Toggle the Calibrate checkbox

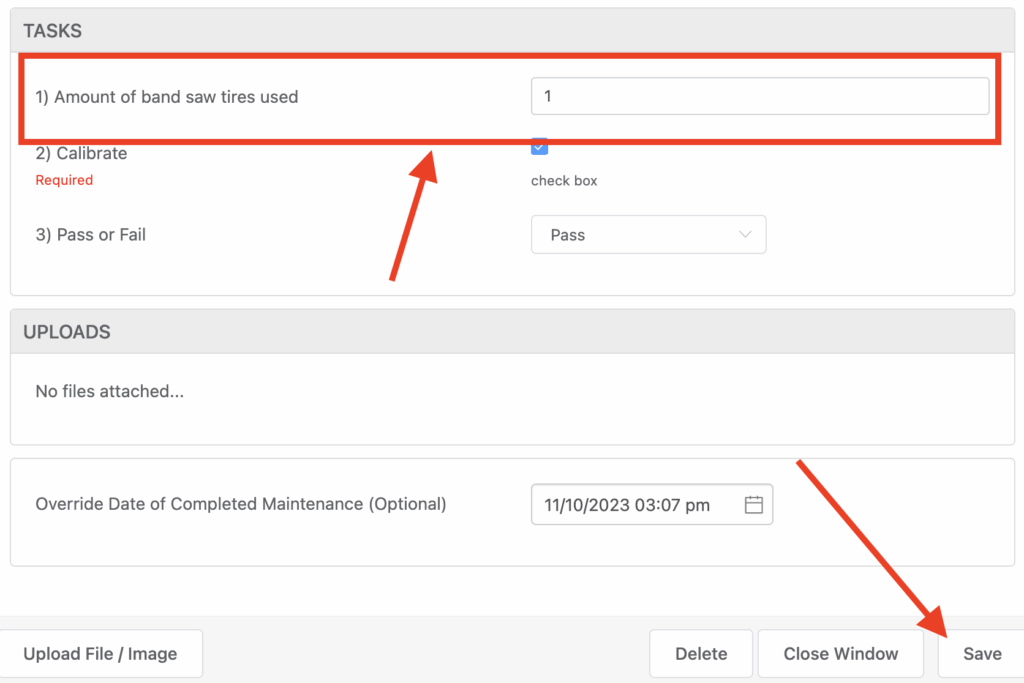point(539,148)
